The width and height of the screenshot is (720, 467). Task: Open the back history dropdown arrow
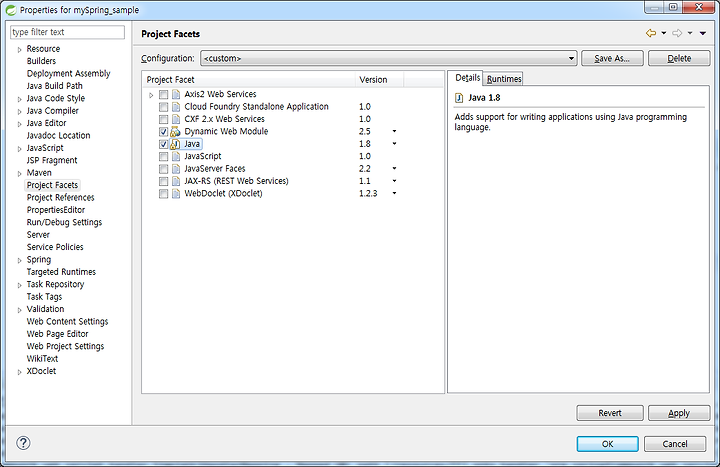pos(664,33)
